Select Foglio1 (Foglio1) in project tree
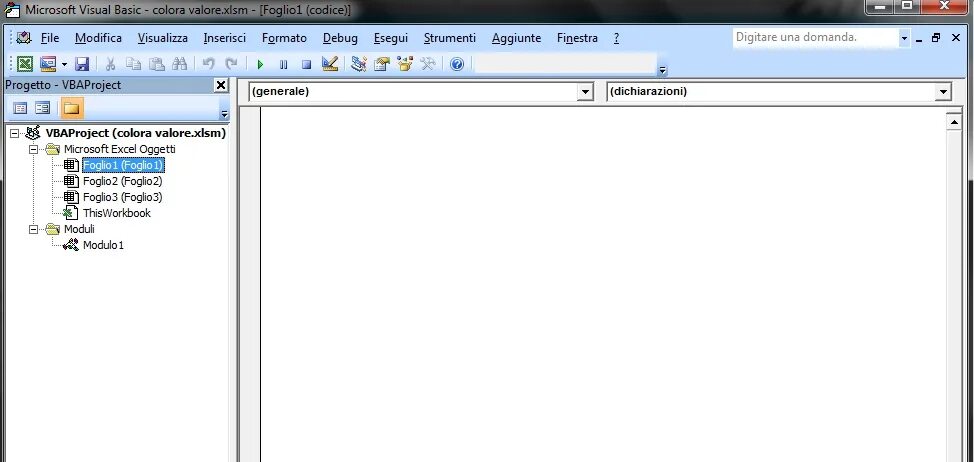The height and width of the screenshot is (462, 974). [122, 165]
